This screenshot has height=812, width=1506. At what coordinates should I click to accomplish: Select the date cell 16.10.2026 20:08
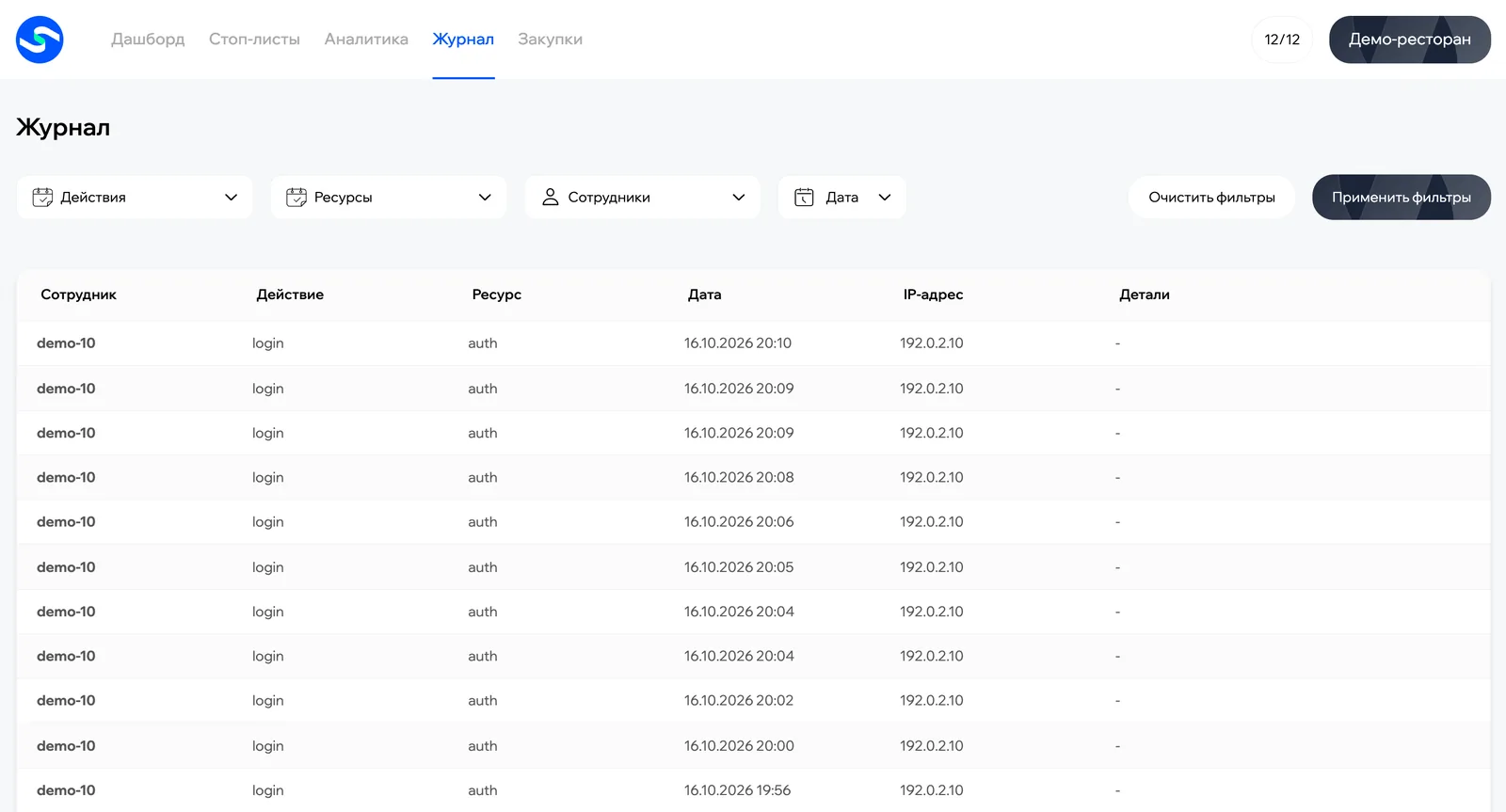tap(739, 478)
